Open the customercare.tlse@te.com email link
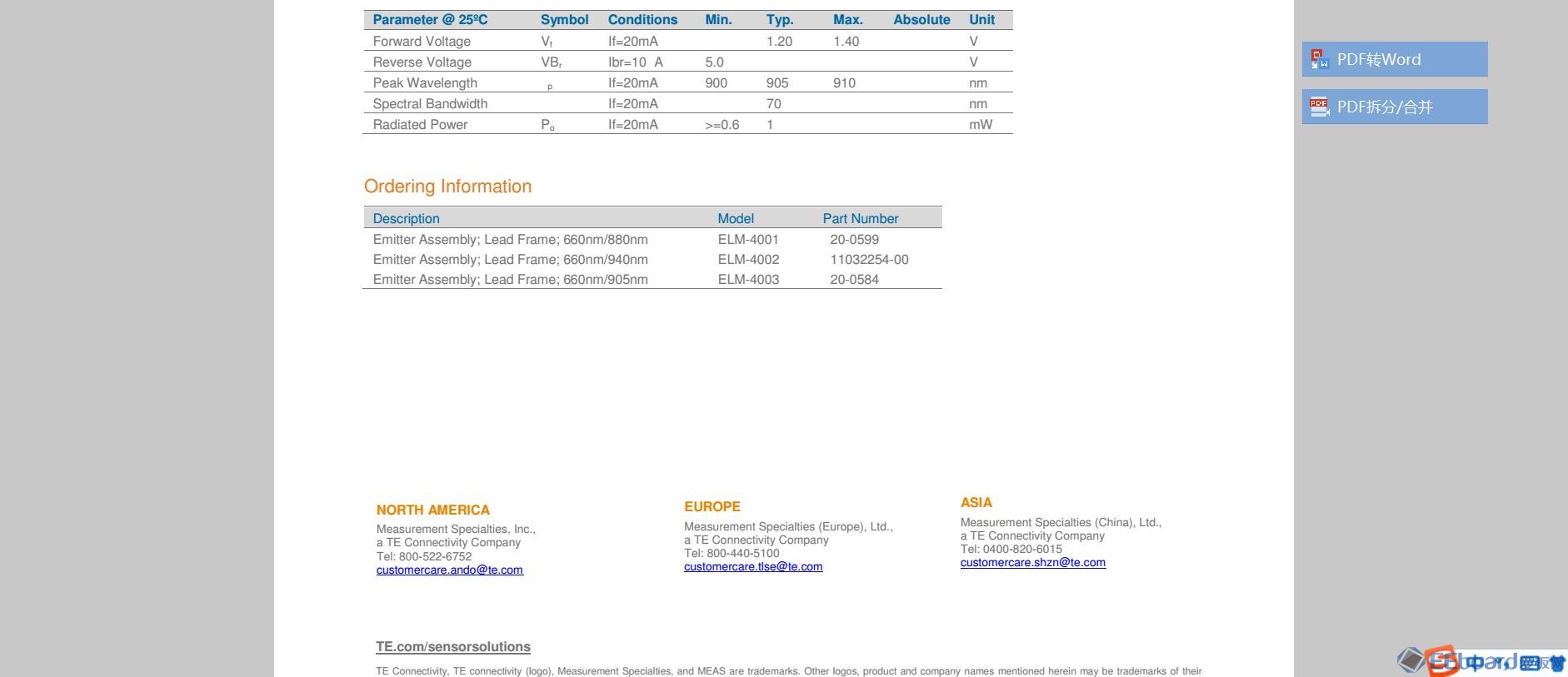This screenshot has width=1568, height=677. [x=753, y=567]
